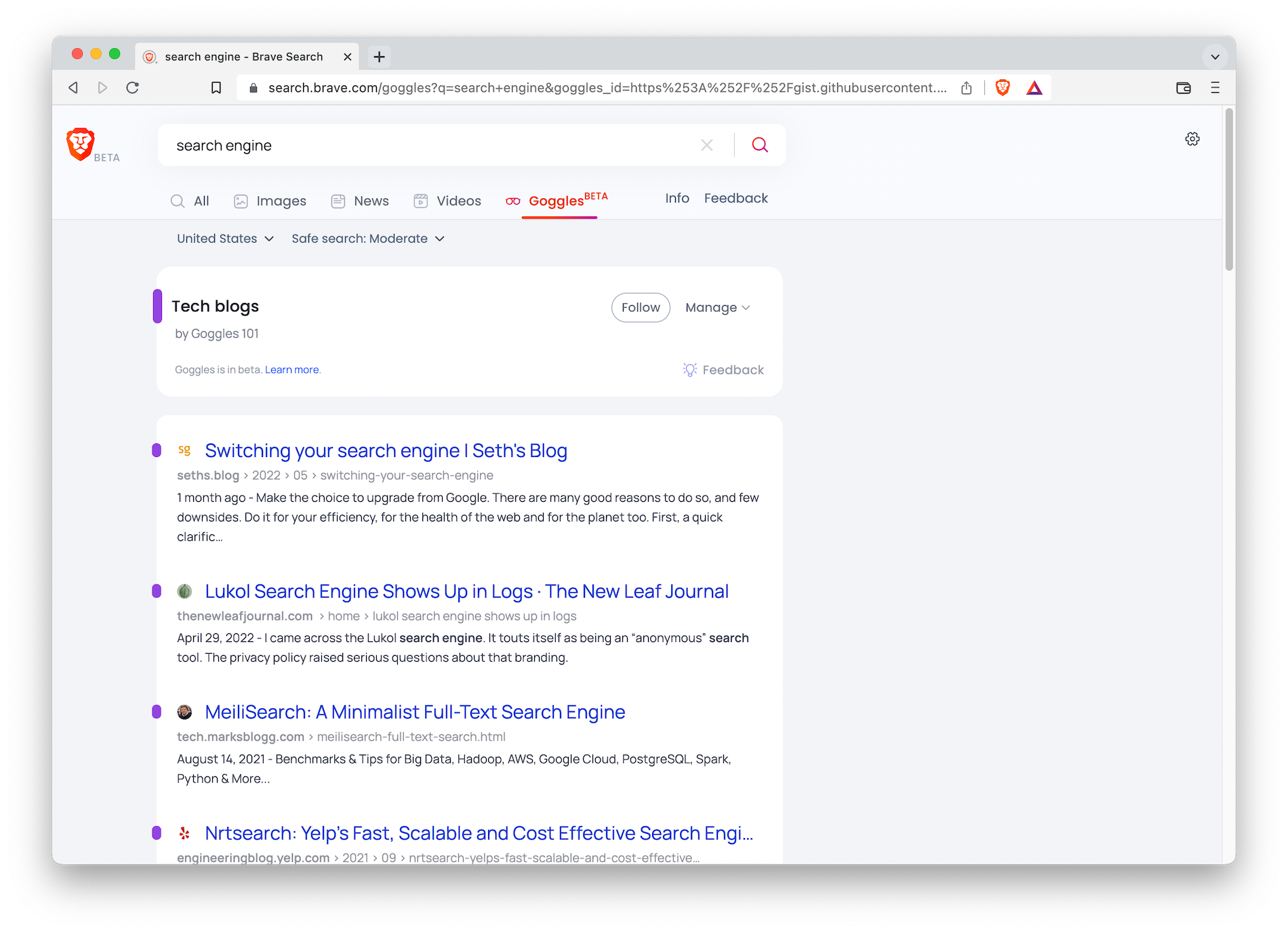The width and height of the screenshot is (1288, 933).
Task: Click tech.marksblogg.com favicon
Action: pos(184,712)
